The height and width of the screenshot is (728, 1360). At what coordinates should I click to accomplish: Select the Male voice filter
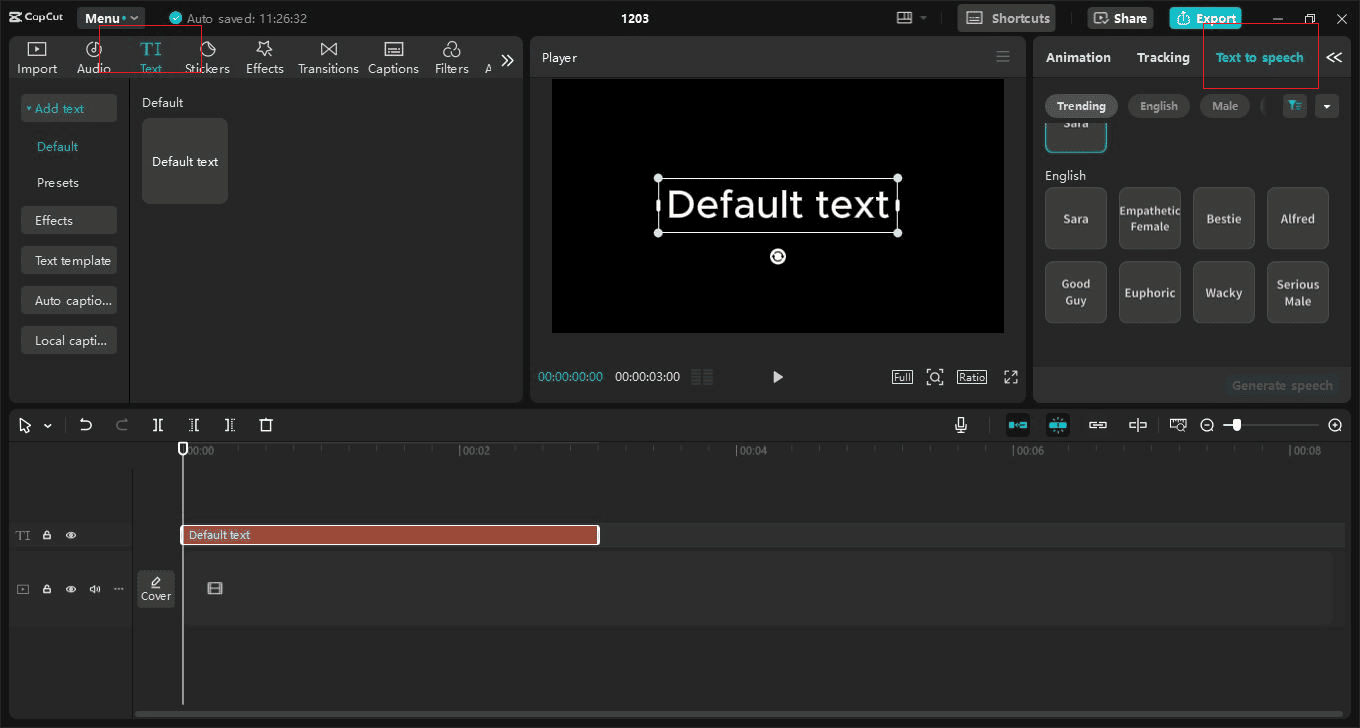(x=1225, y=106)
